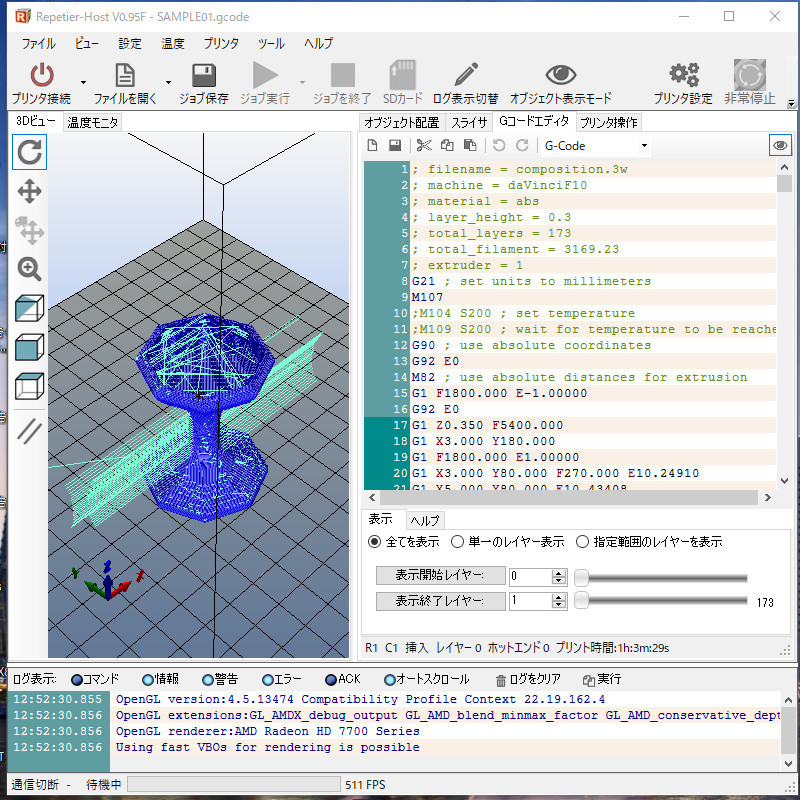Switch to スライサ tab

pos(469,122)
